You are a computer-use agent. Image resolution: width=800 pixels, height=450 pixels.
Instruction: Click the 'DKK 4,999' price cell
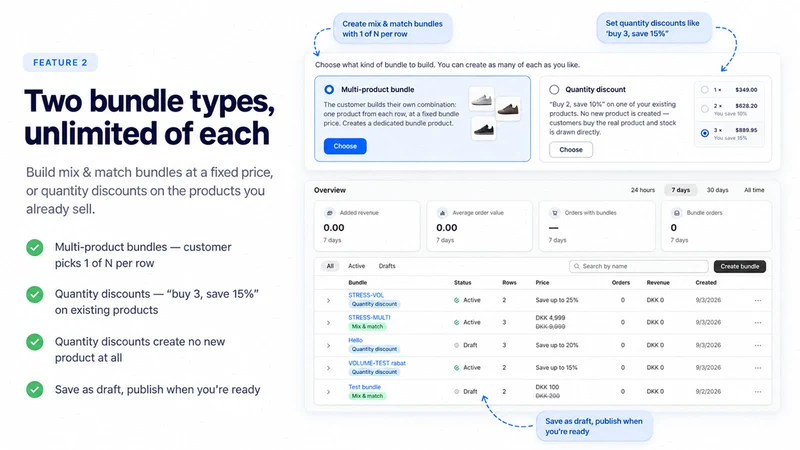(x=551, y=318)
